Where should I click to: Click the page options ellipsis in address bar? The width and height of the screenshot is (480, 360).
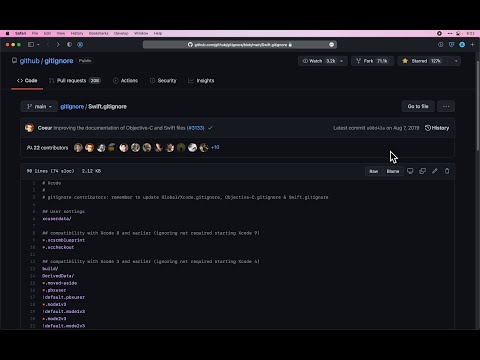331,44
